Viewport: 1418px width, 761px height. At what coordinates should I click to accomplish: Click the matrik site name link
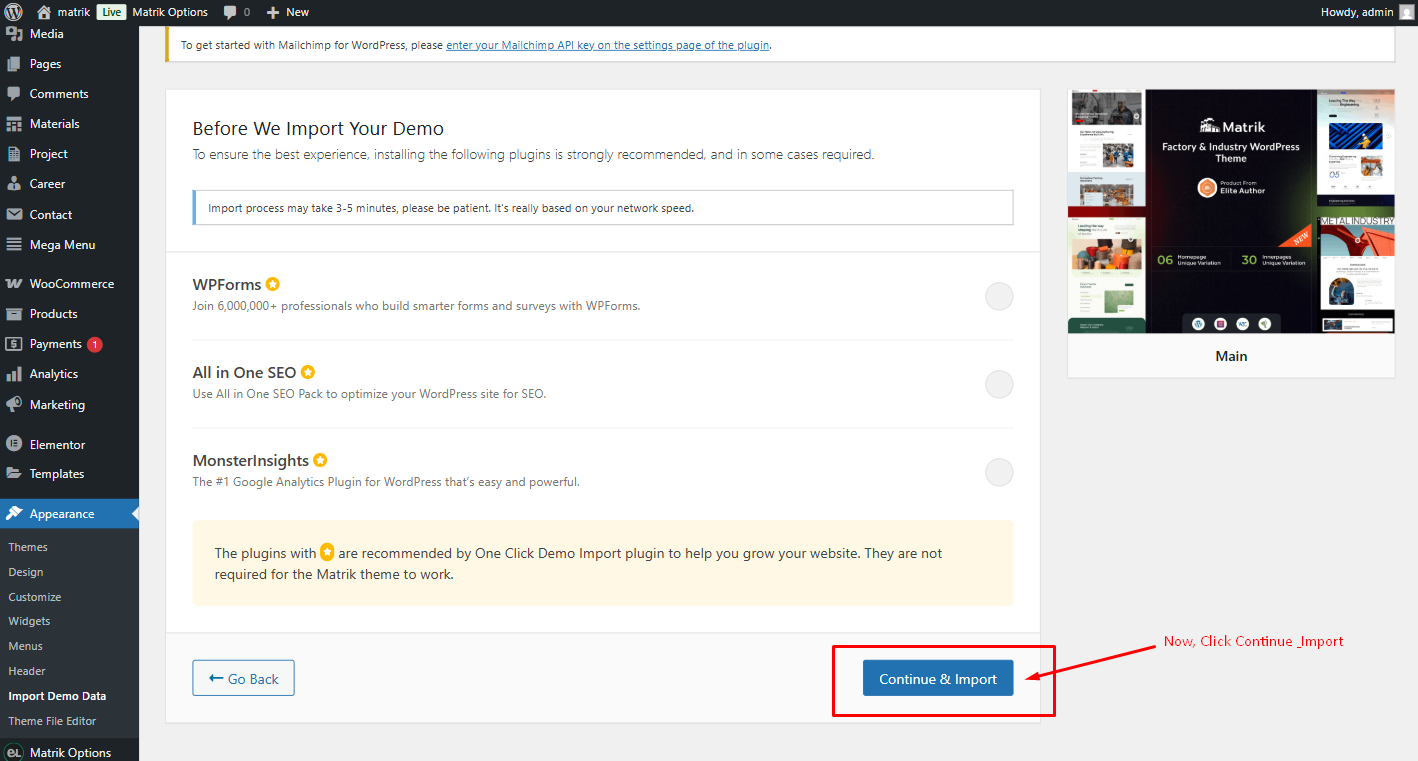coord(75,12)
